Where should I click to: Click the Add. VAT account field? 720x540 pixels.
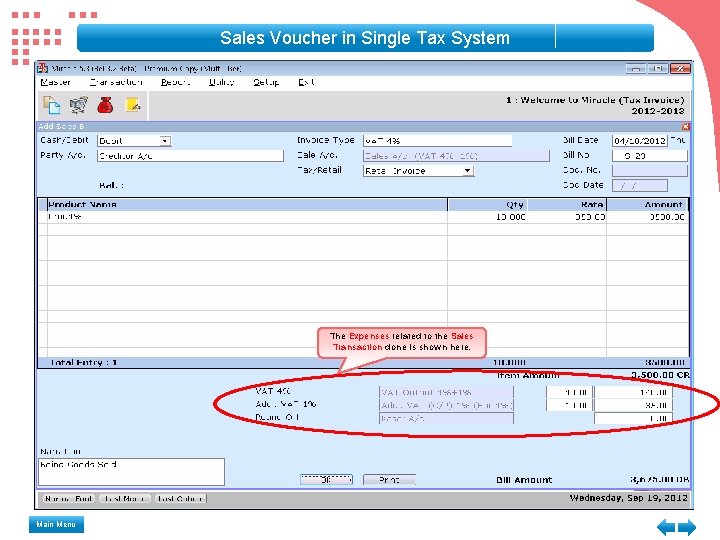tap(446, 405)
